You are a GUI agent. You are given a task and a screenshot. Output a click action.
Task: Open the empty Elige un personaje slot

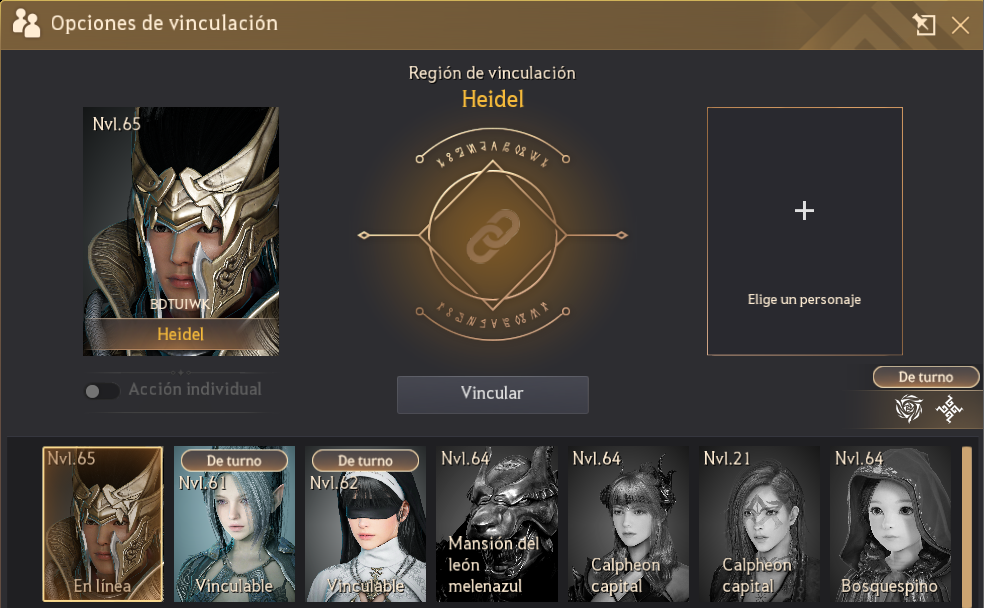(x=805, y=231)
